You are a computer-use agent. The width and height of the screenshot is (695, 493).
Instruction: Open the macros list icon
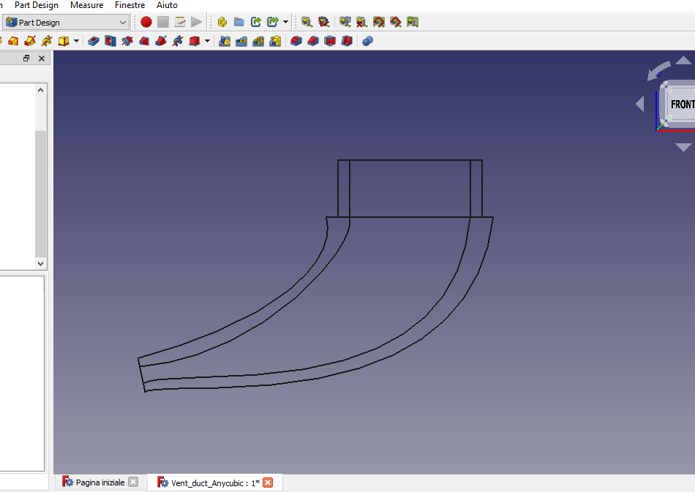point(180,22)
